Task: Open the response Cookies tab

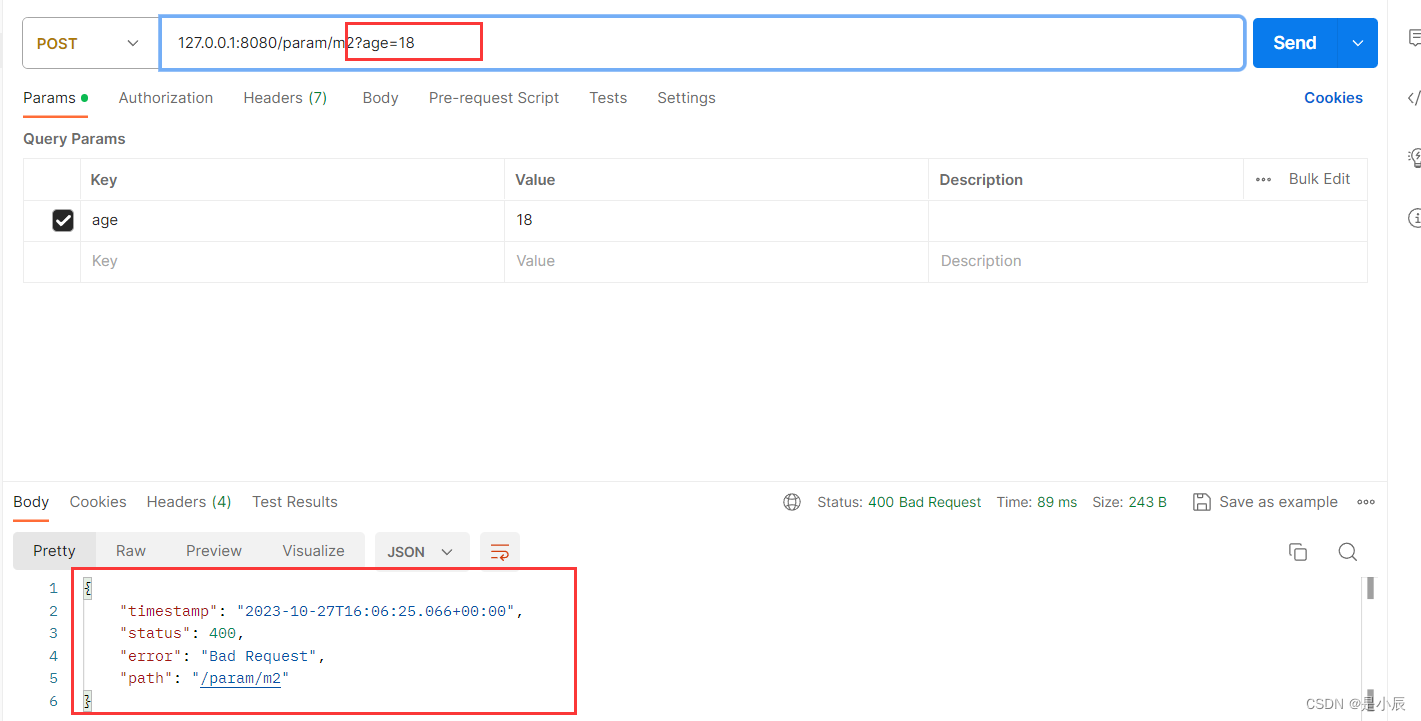Action: tap(98, 502)
